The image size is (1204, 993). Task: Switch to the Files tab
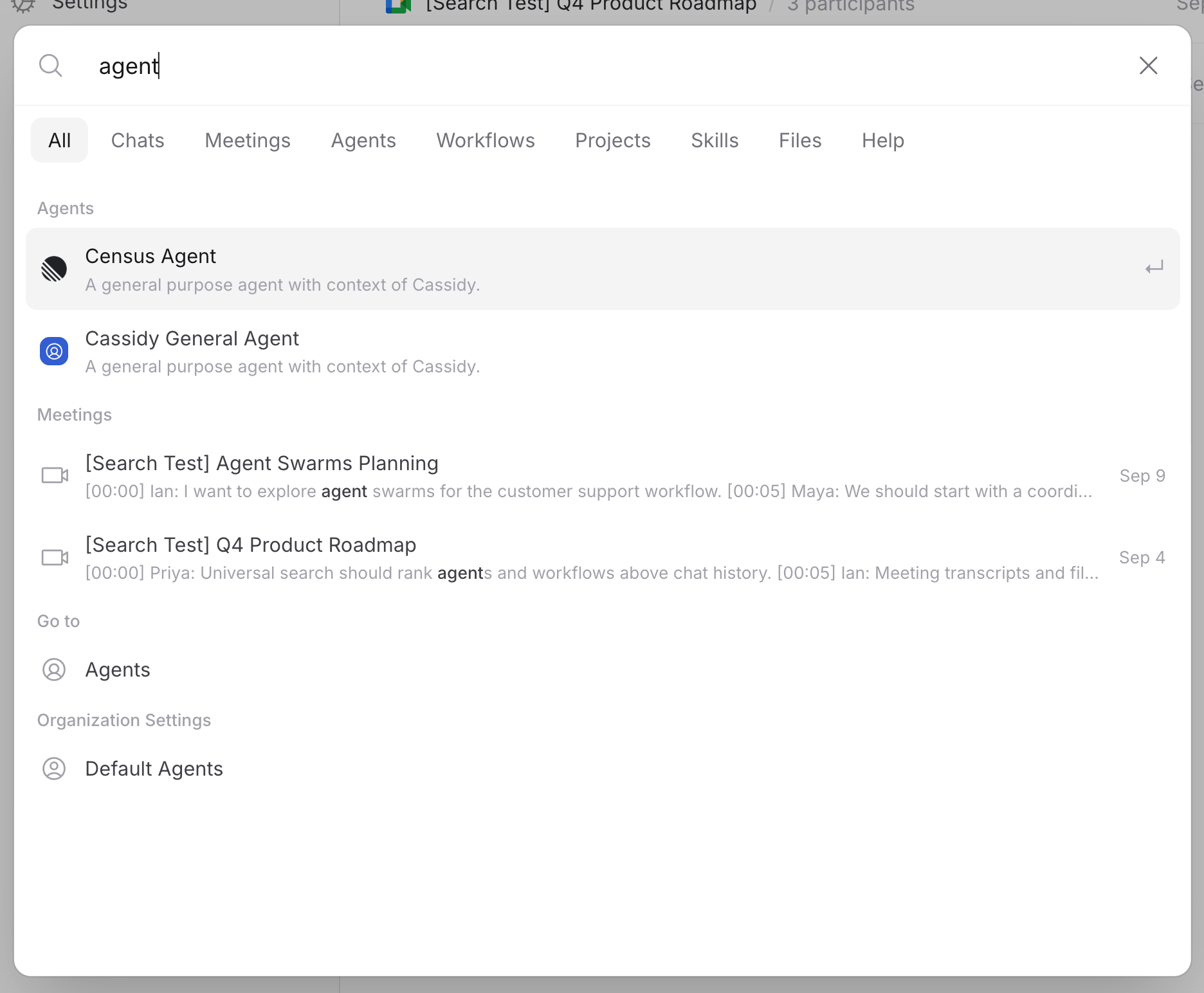(800, 140)
